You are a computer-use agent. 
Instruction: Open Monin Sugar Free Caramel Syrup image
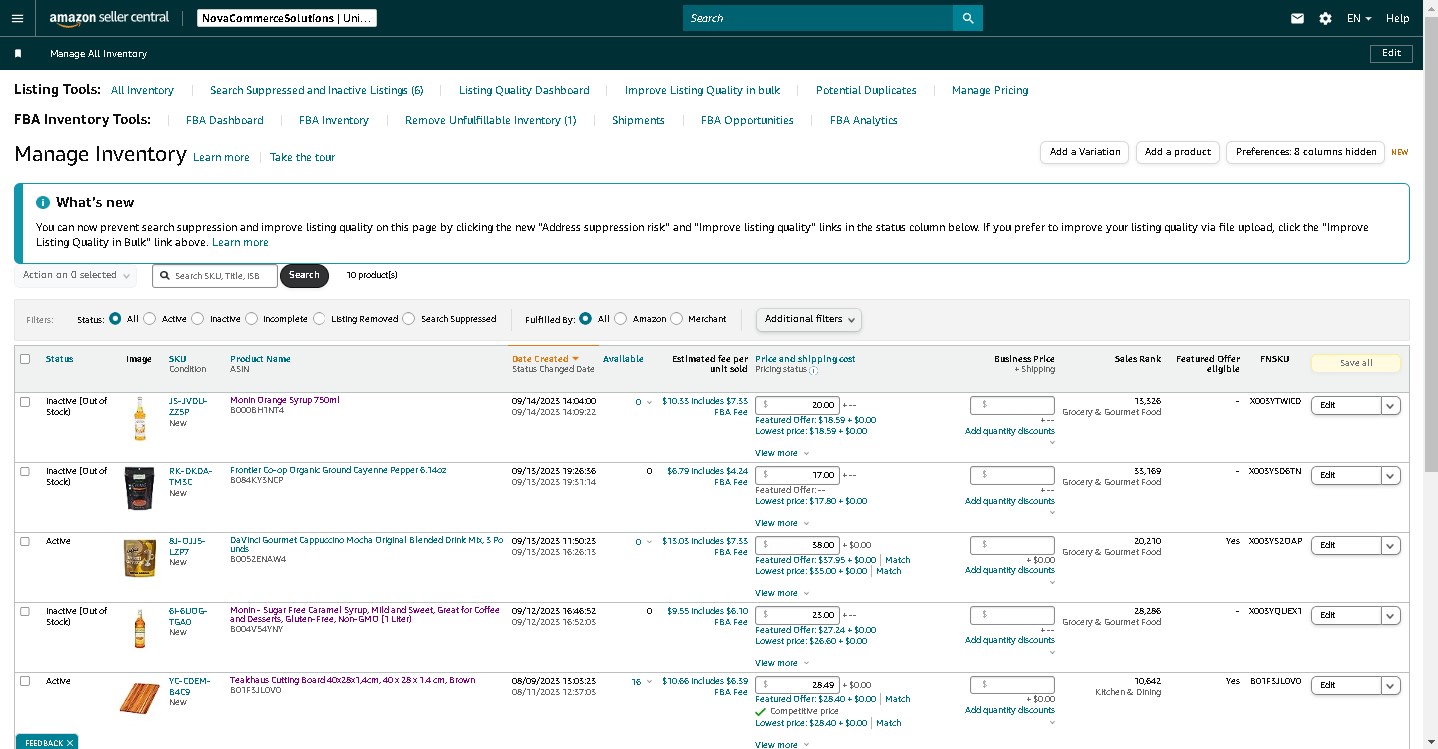pos(139,628)
